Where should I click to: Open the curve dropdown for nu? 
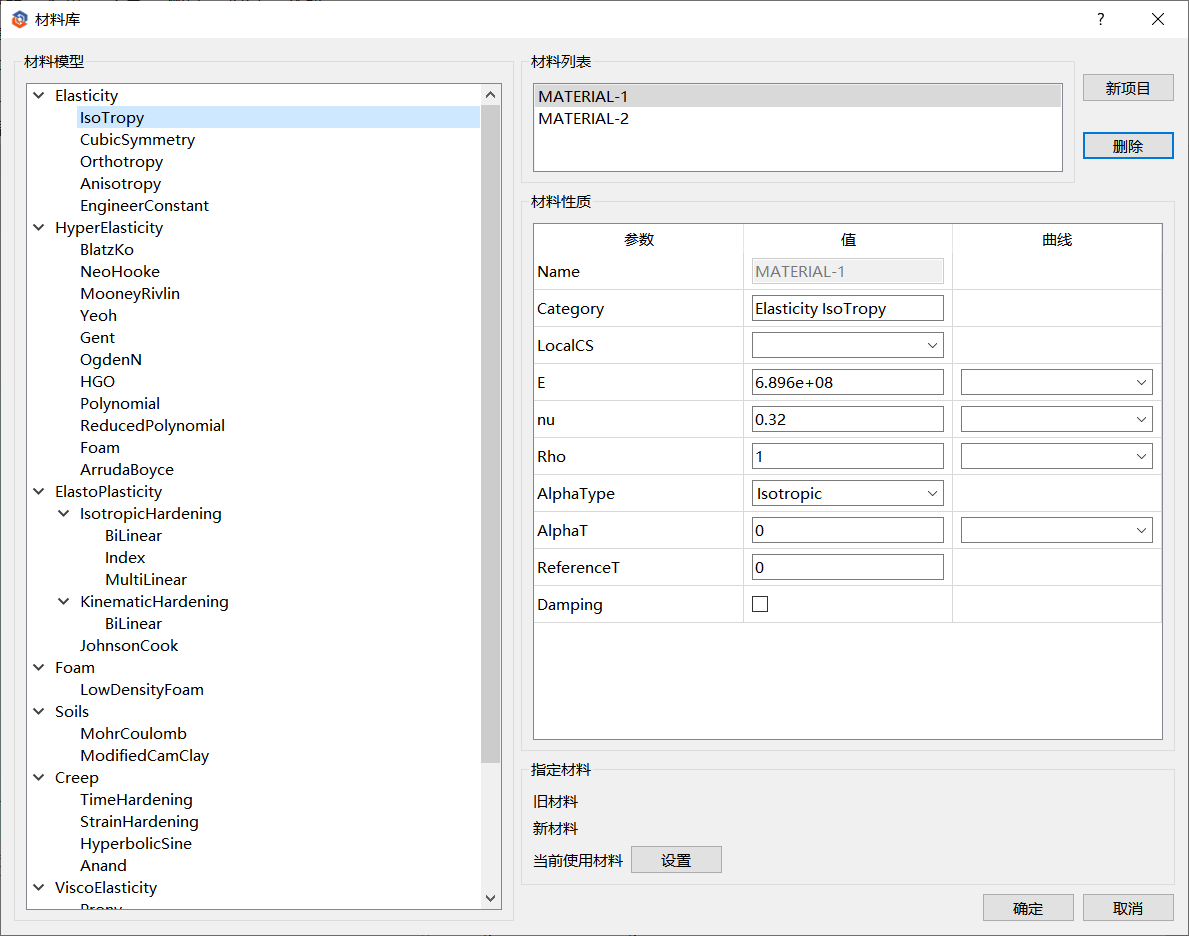[x=1056, y=419]
